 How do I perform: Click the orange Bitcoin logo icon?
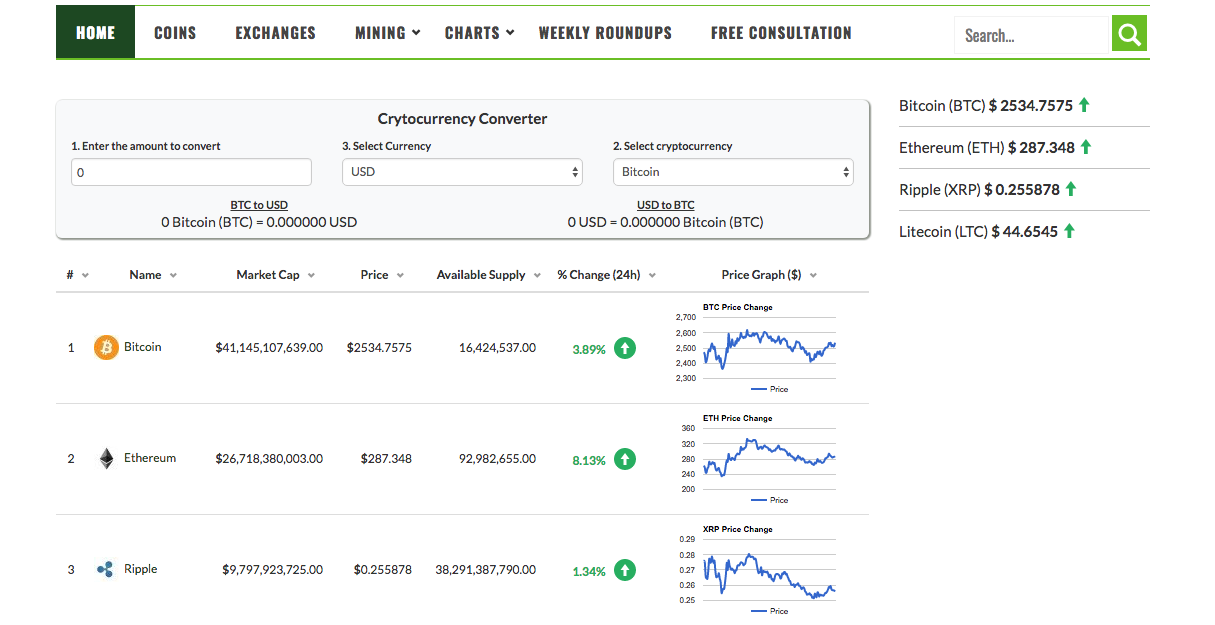(x=106, y=348)
